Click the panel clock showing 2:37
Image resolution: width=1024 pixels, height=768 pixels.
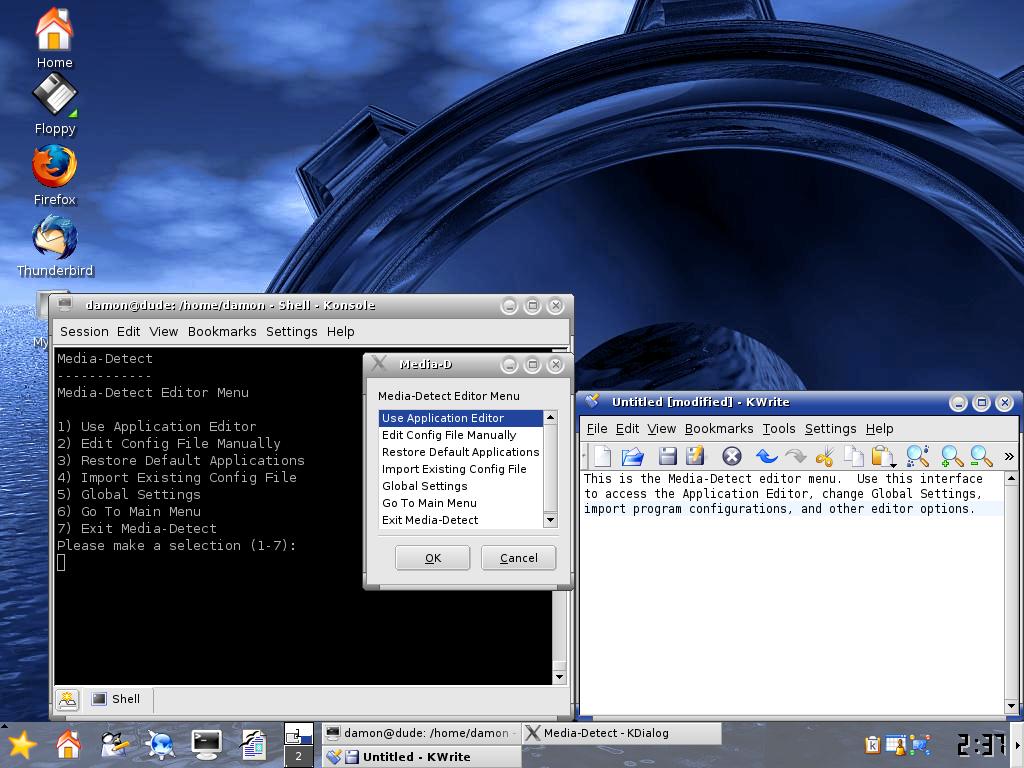[x=981, y=744]
